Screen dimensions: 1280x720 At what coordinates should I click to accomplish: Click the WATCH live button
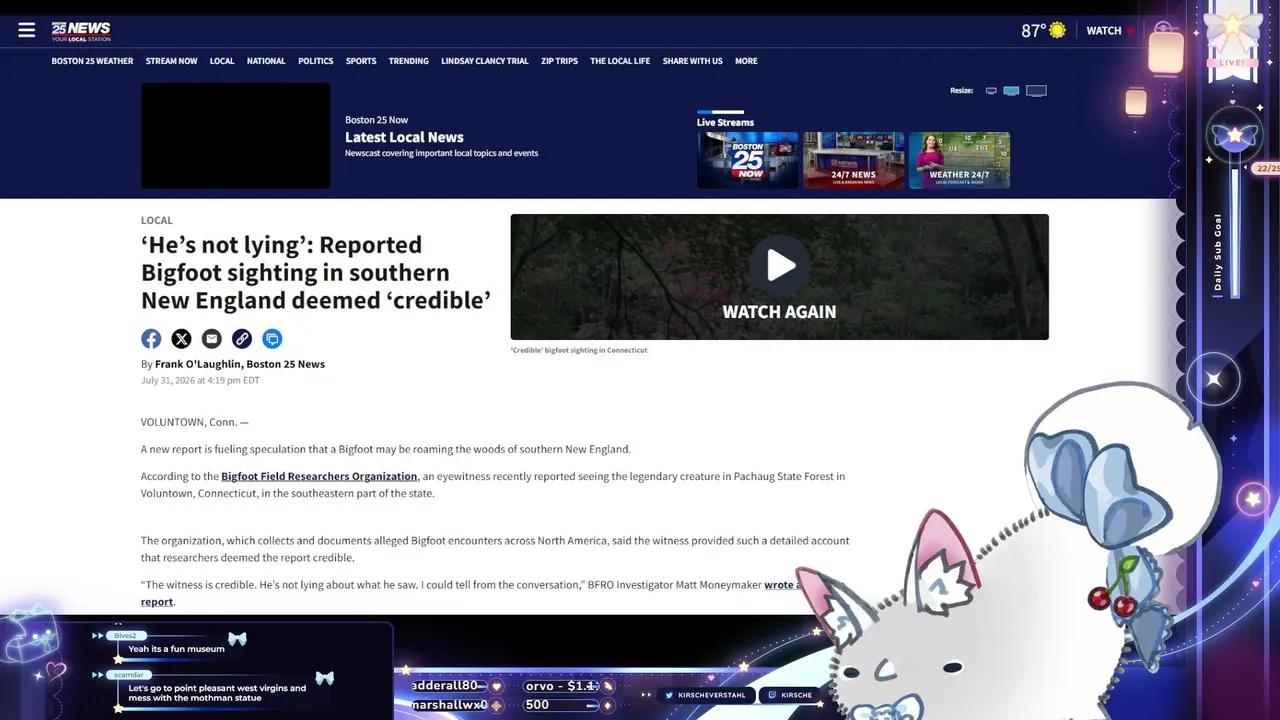tap(1110, 31)
